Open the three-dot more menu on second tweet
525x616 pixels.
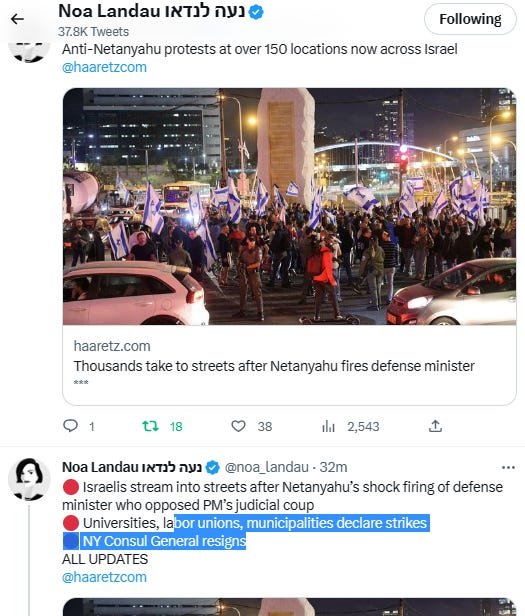(x=508, y=467)
